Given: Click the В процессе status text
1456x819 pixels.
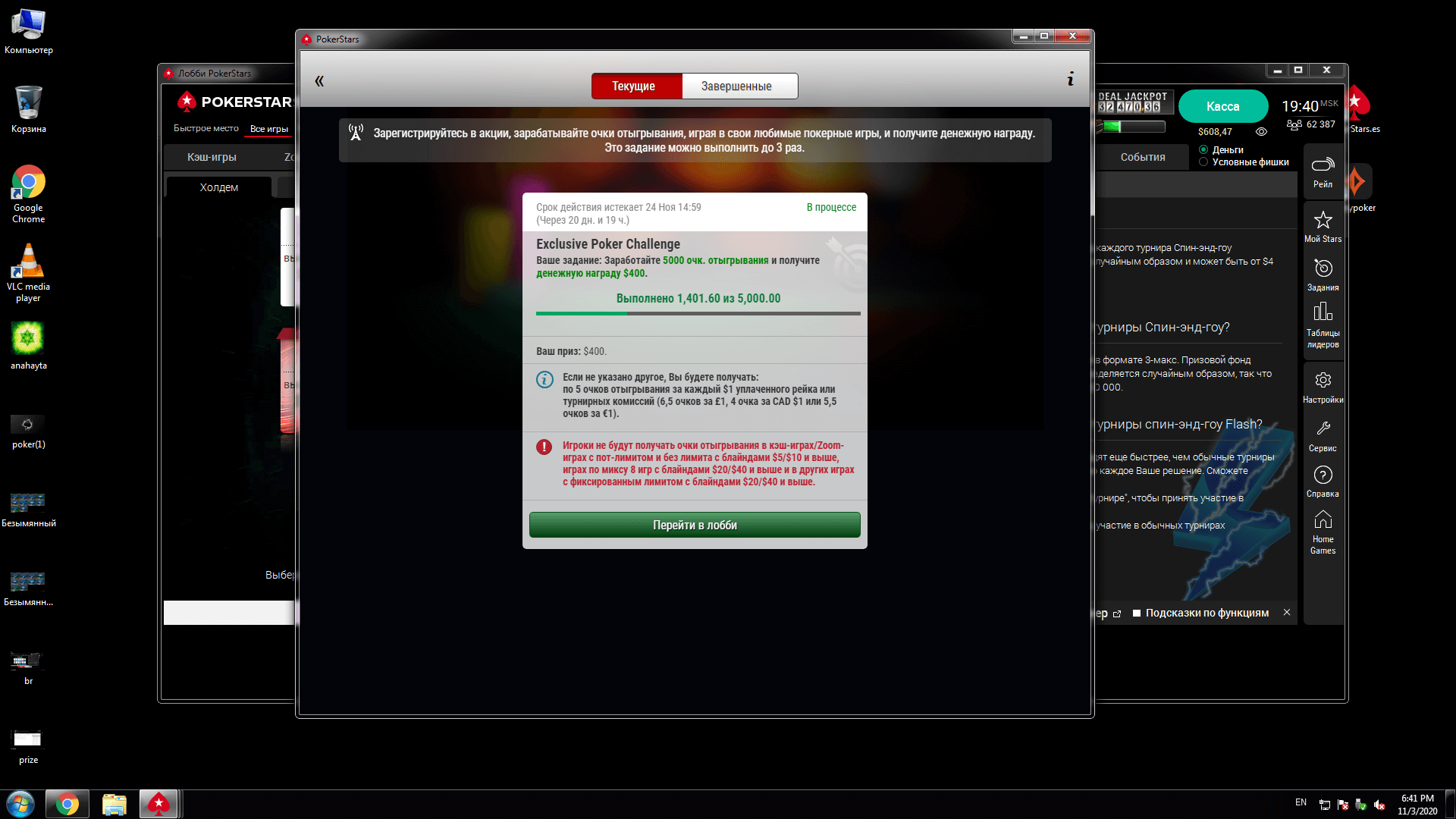Looking at the screenshot, I should [831, 207].
